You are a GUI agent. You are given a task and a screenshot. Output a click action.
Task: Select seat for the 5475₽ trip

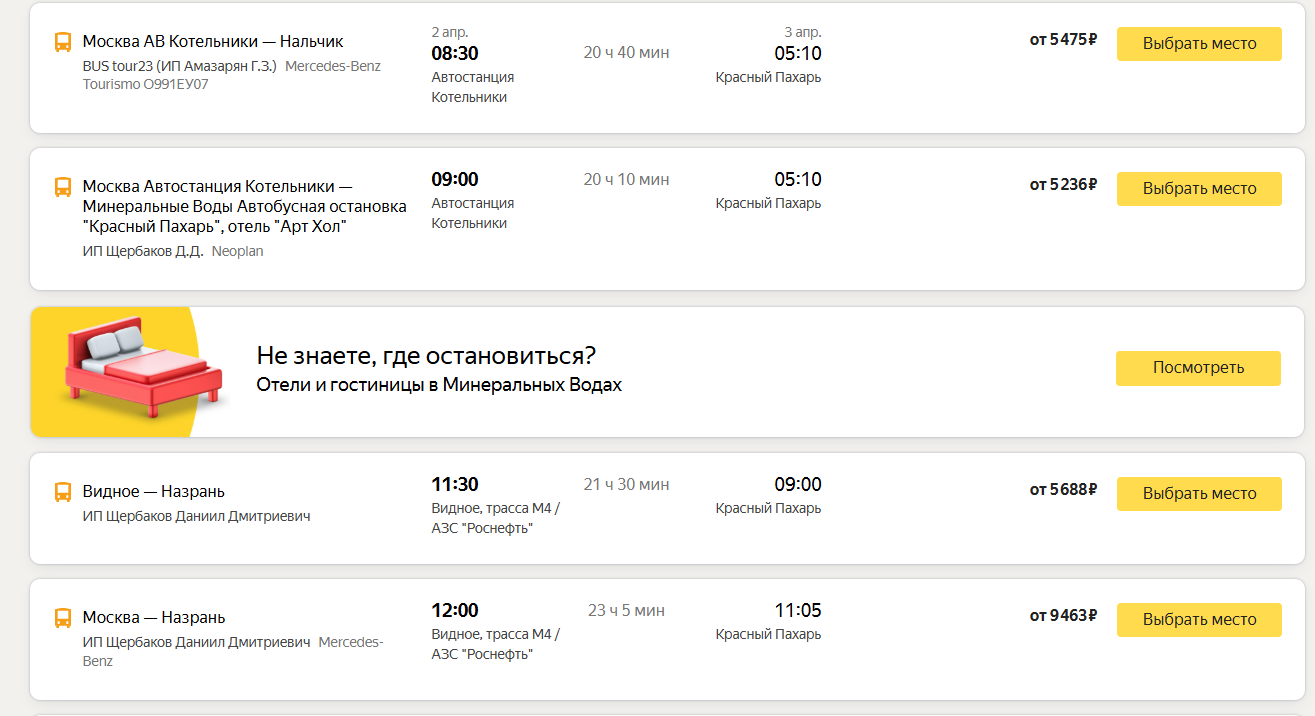[1199, 44]
